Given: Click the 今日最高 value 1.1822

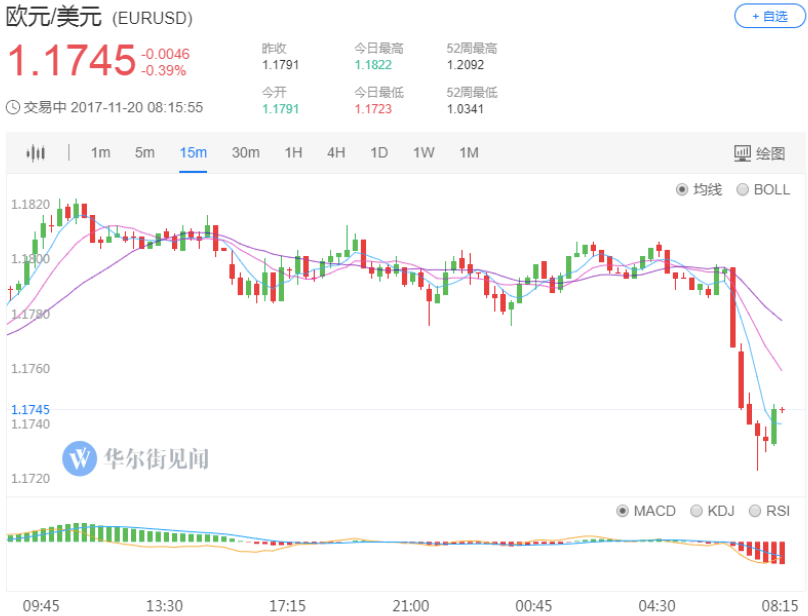Looking at the screenshot, I should (x=373, y=65).
